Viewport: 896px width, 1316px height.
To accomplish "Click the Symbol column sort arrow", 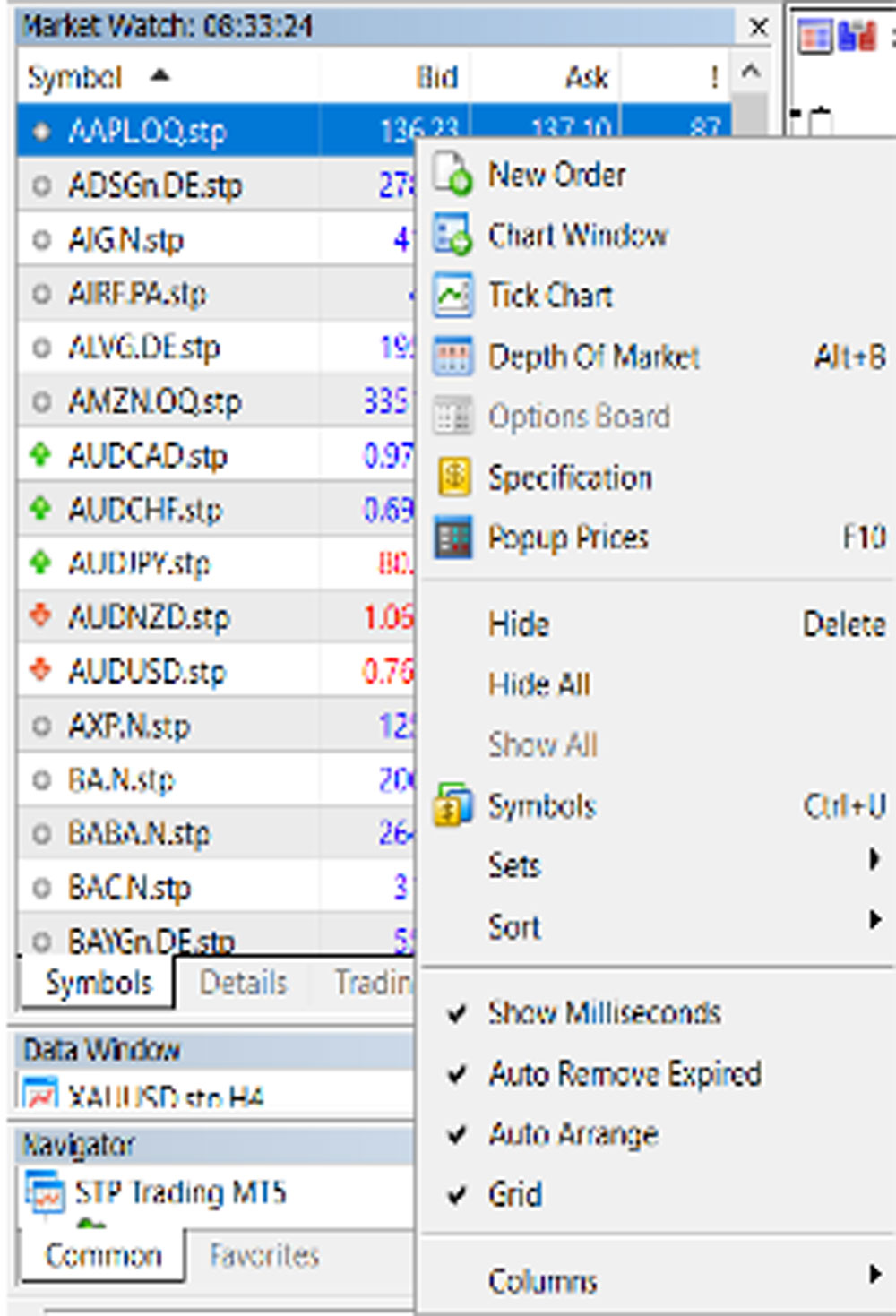I will pyautogui.click(x=159, y=74).
